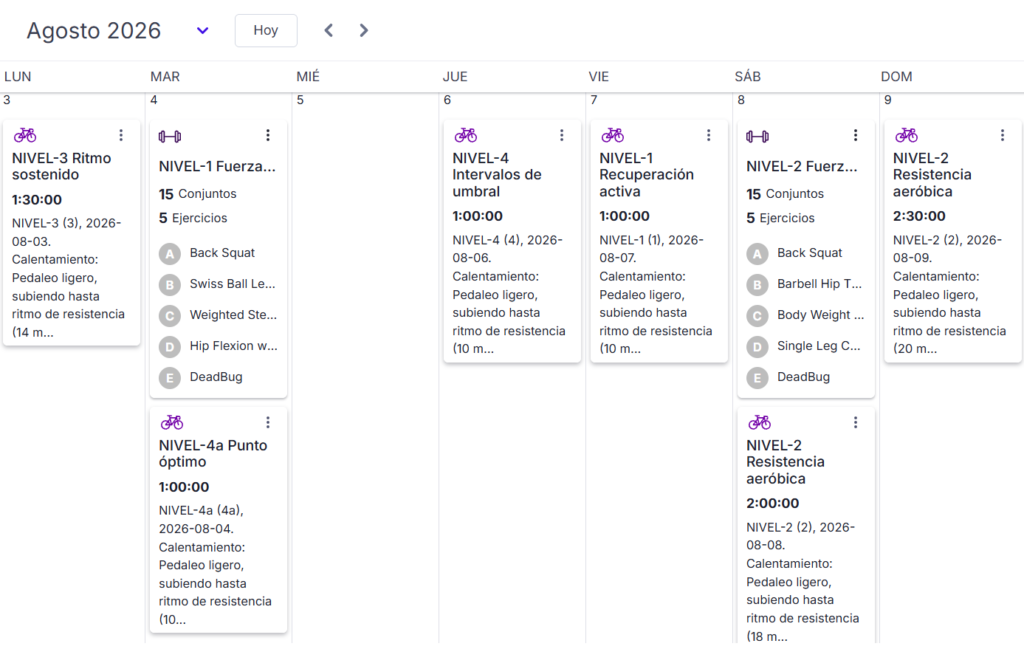Select the Swiss Ball Le... exercise
This screenshot has height=649, width=1024.
click(x=232, y=284)
